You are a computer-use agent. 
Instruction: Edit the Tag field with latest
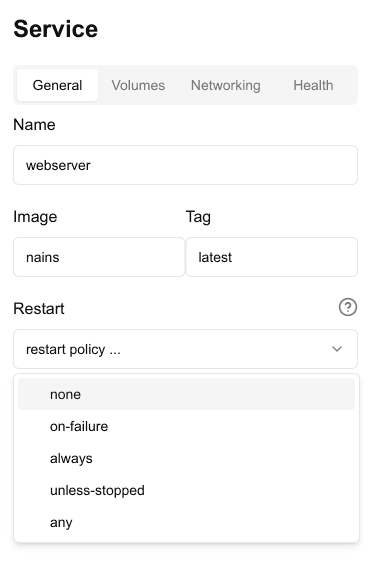pyautogui.click(x=271, y=257)
